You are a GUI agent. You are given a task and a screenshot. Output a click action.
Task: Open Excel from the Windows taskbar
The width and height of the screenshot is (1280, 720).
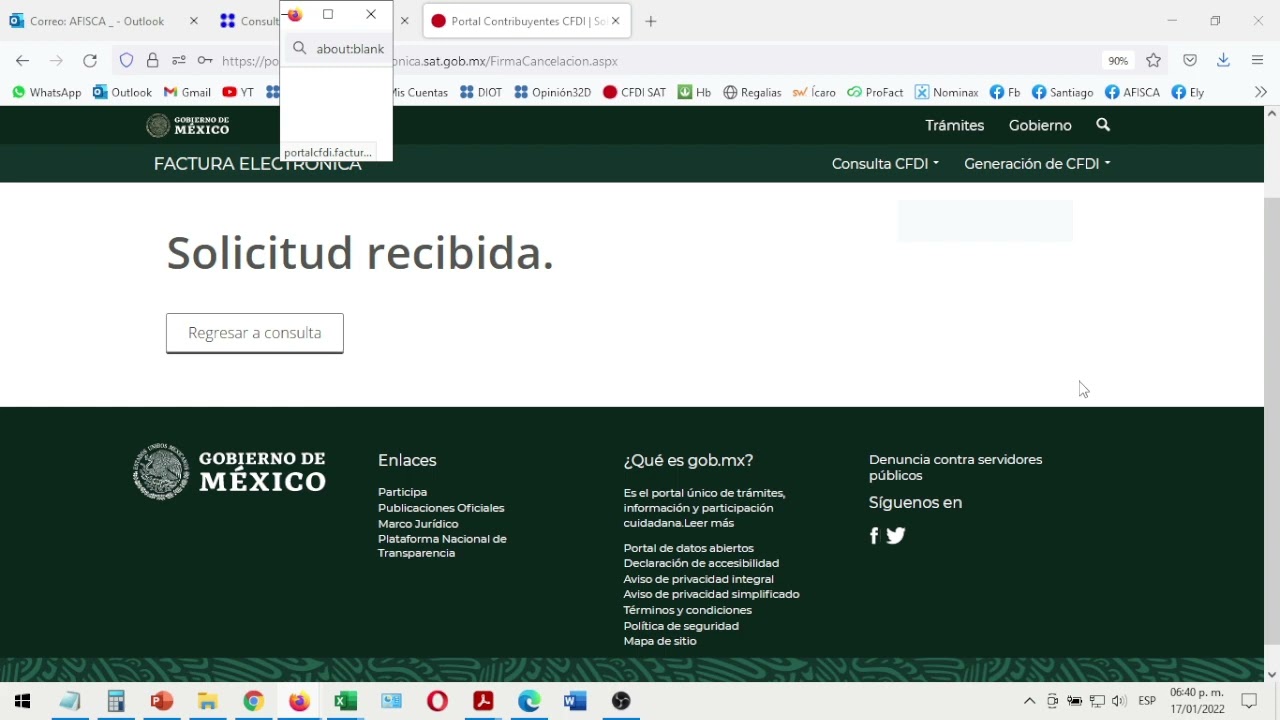pos(345,701)
